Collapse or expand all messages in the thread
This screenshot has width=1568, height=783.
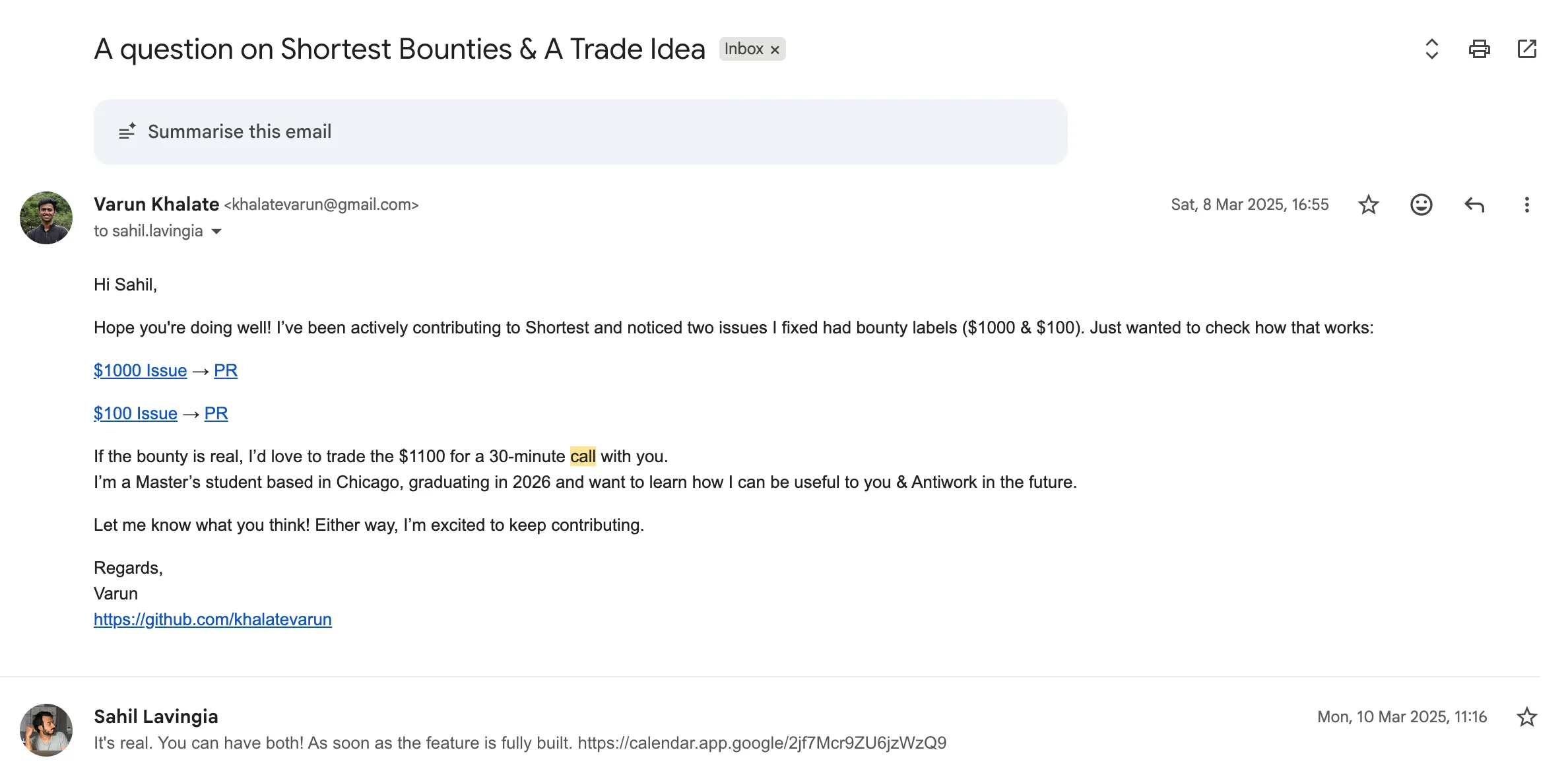[1431, 49]
